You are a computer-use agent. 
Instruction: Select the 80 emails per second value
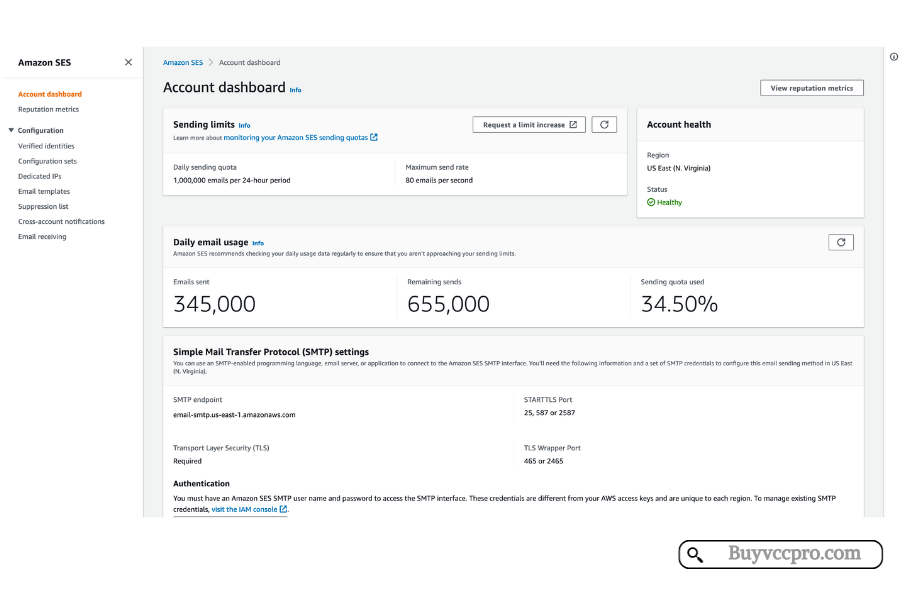click(439, 180)
